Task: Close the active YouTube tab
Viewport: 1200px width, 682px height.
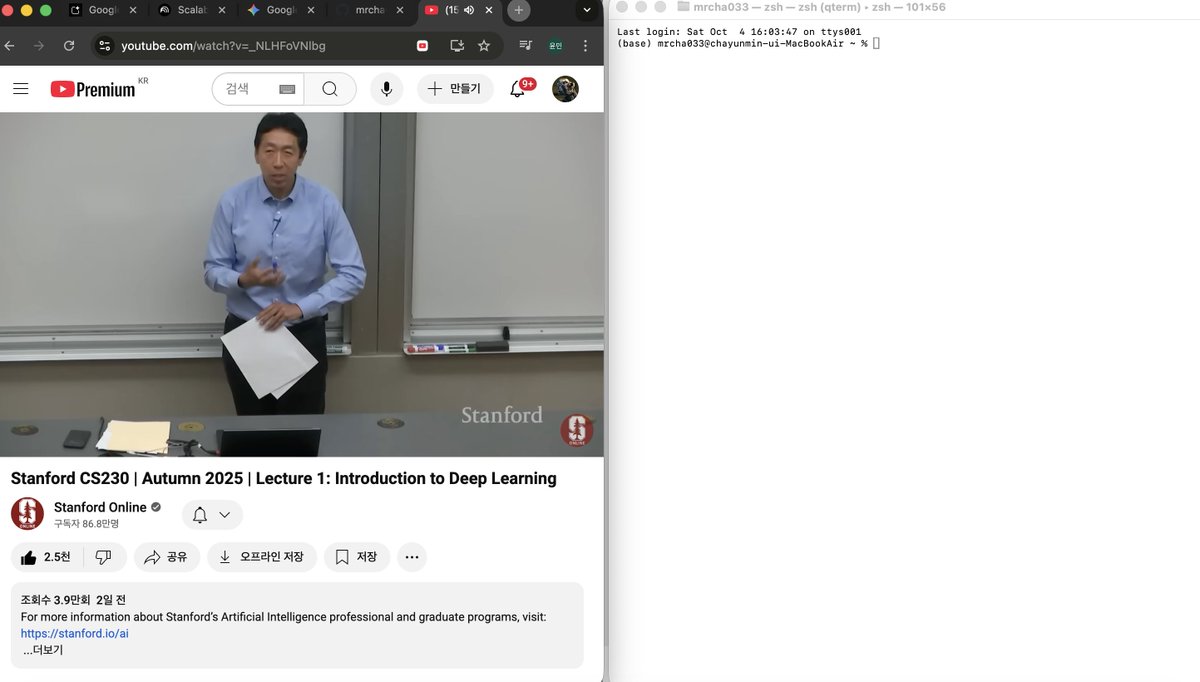Action: pos(488,10)
